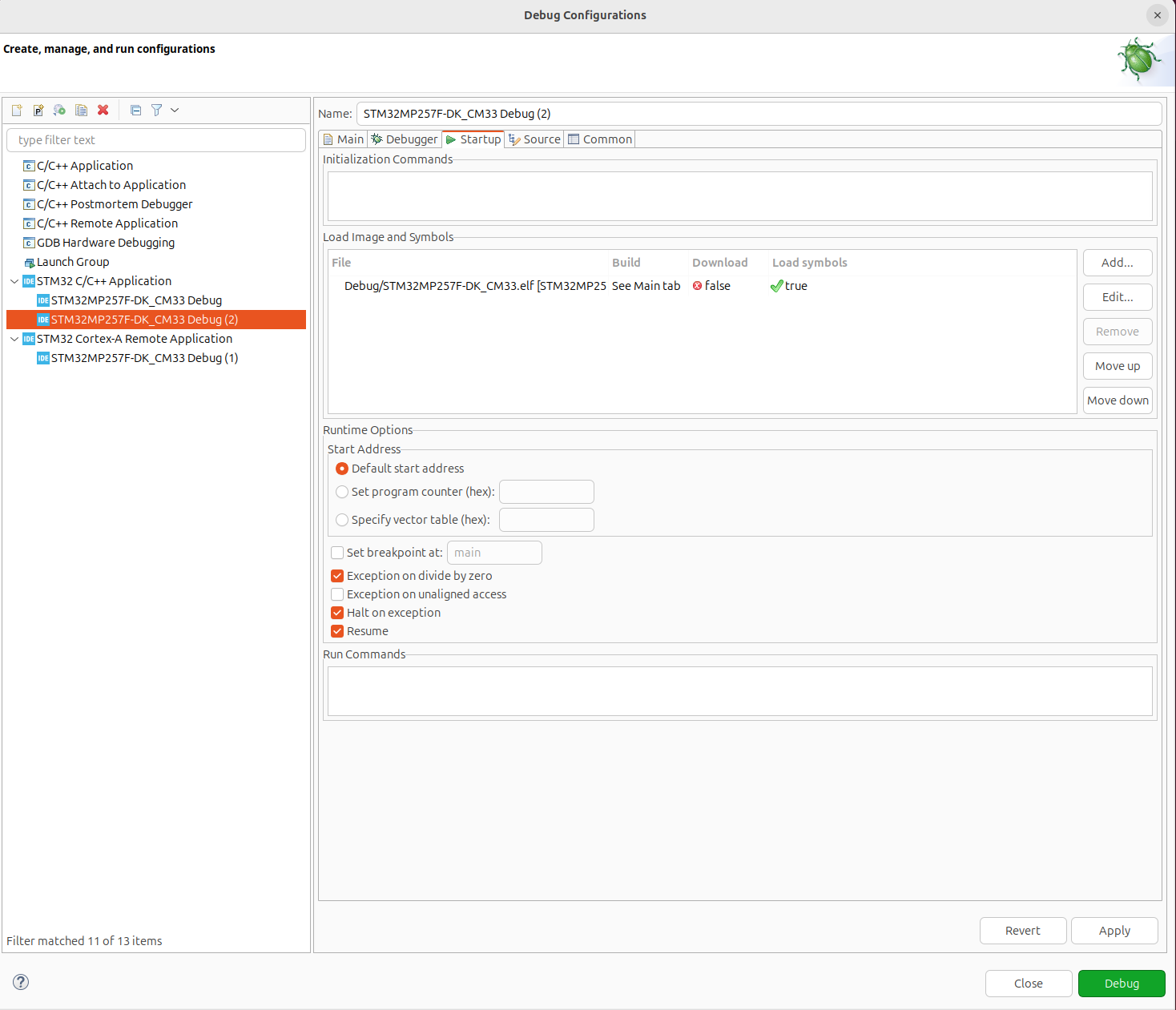Filter launch configurations
The image size is (1176, 1010).
[x=156, y=110]
